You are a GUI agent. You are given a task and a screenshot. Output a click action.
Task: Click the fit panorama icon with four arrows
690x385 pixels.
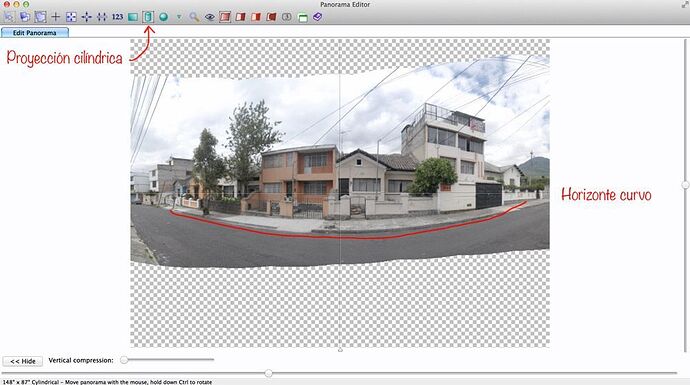(x=71, y=17)
